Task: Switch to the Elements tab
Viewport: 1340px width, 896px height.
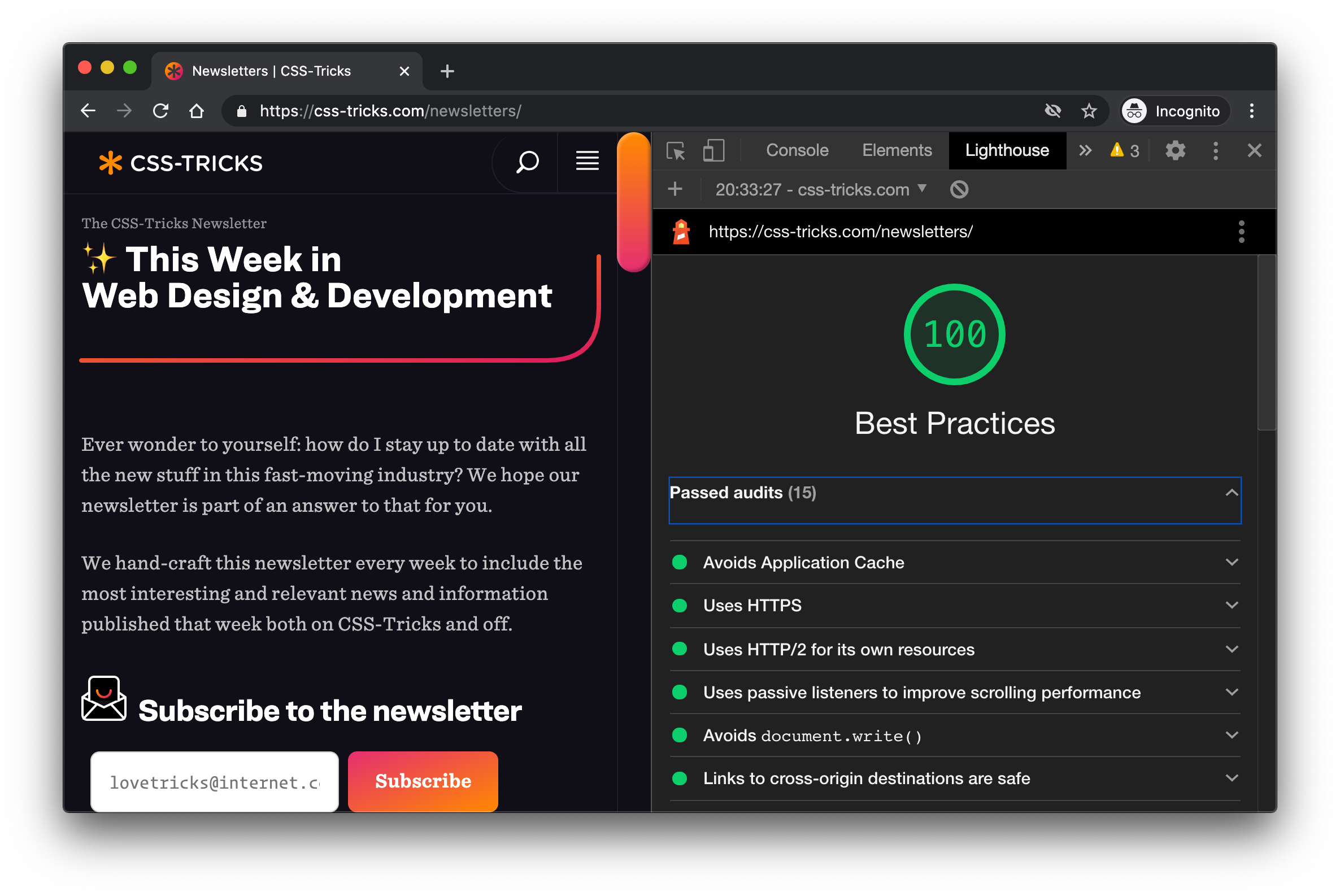Action: coord(897,150)
